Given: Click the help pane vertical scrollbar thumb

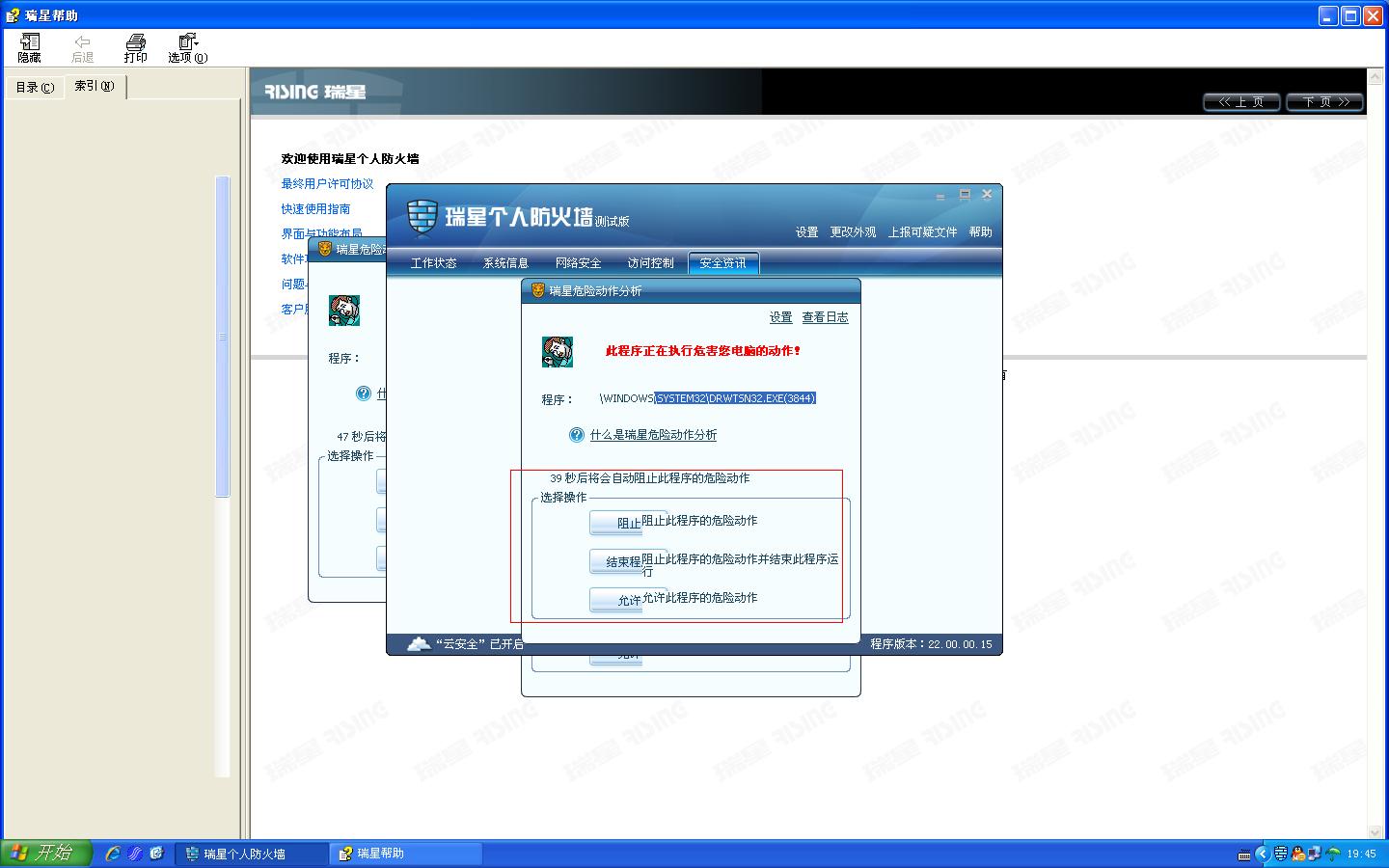Looking at the screenshot, I should coord(222,337).
